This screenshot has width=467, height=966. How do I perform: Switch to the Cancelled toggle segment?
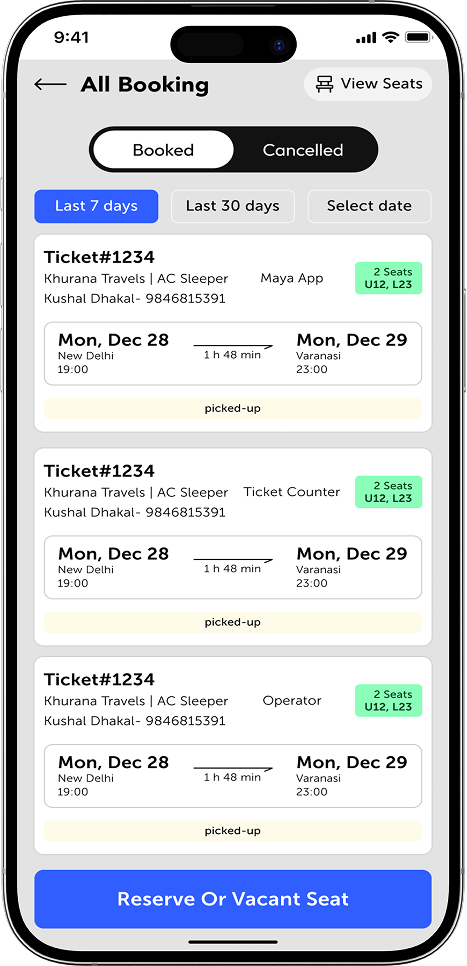click(303, 150)
